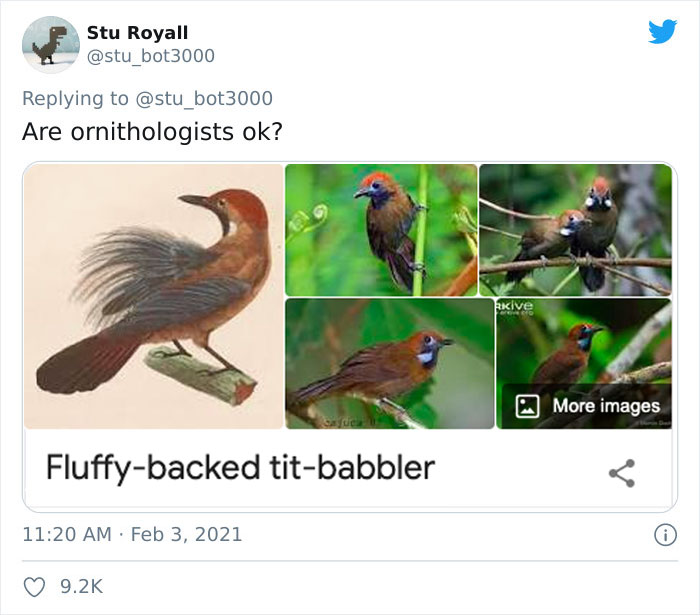700x615 pixels.
Task: Click the picture icon beside More images
Action: point(529,405)
